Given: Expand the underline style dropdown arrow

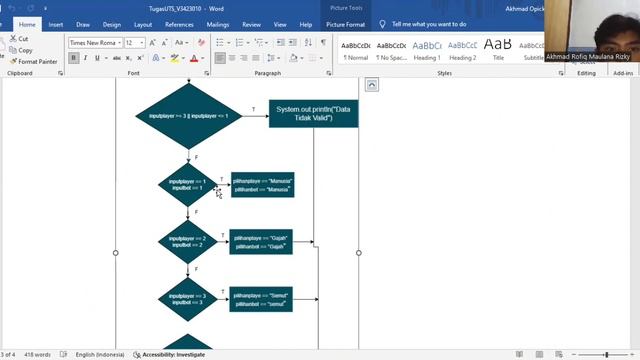Looking at the screenshot, I should (x=107, y=58).
